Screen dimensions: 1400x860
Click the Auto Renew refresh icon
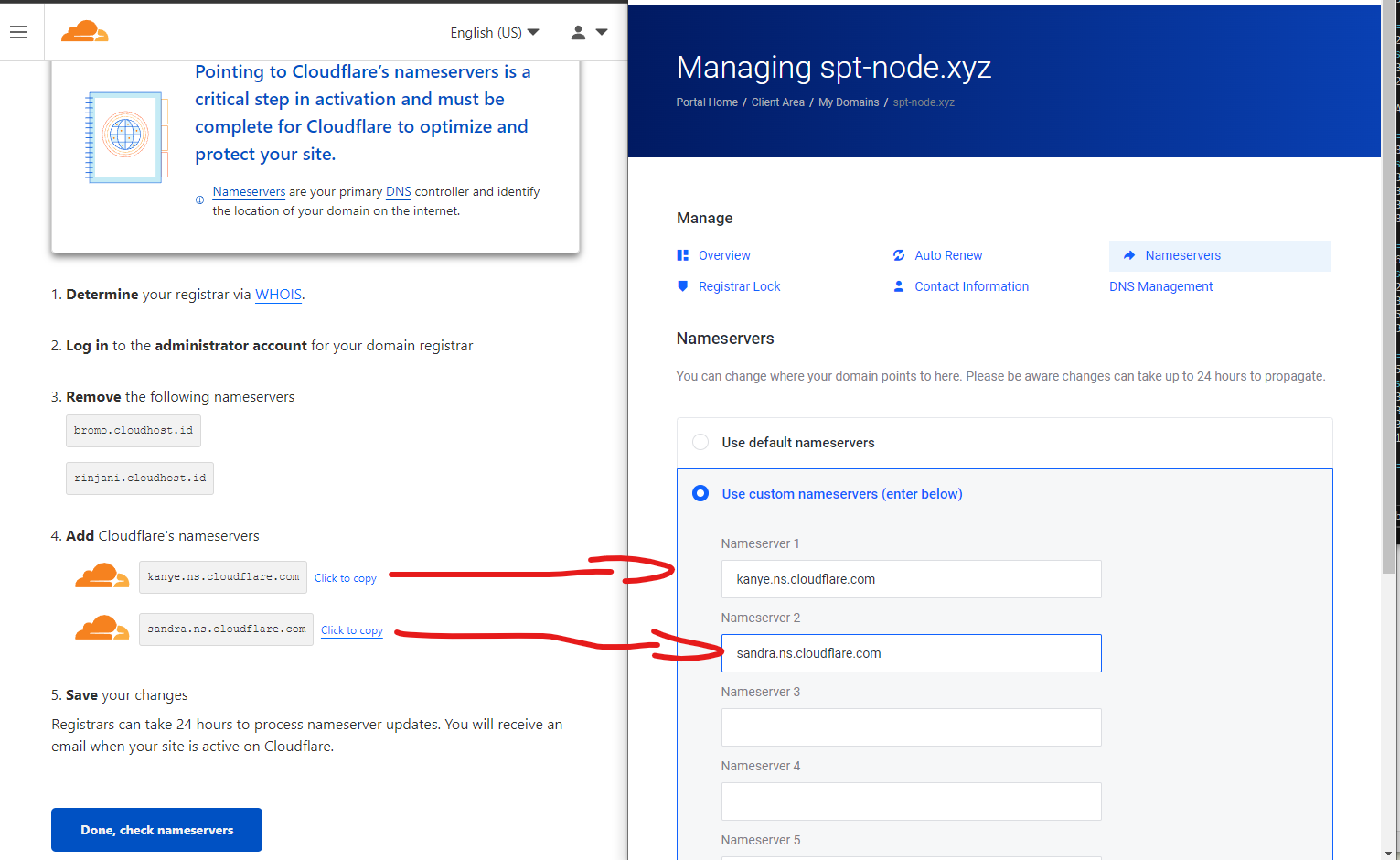point(899,255)
